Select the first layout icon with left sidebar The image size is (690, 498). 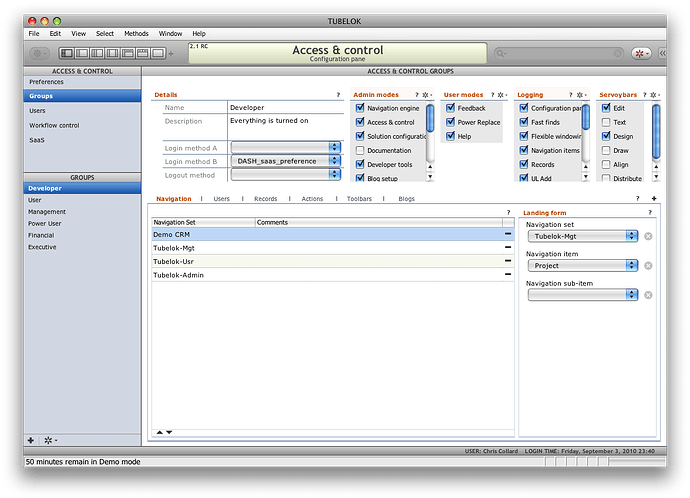(67, 53)
